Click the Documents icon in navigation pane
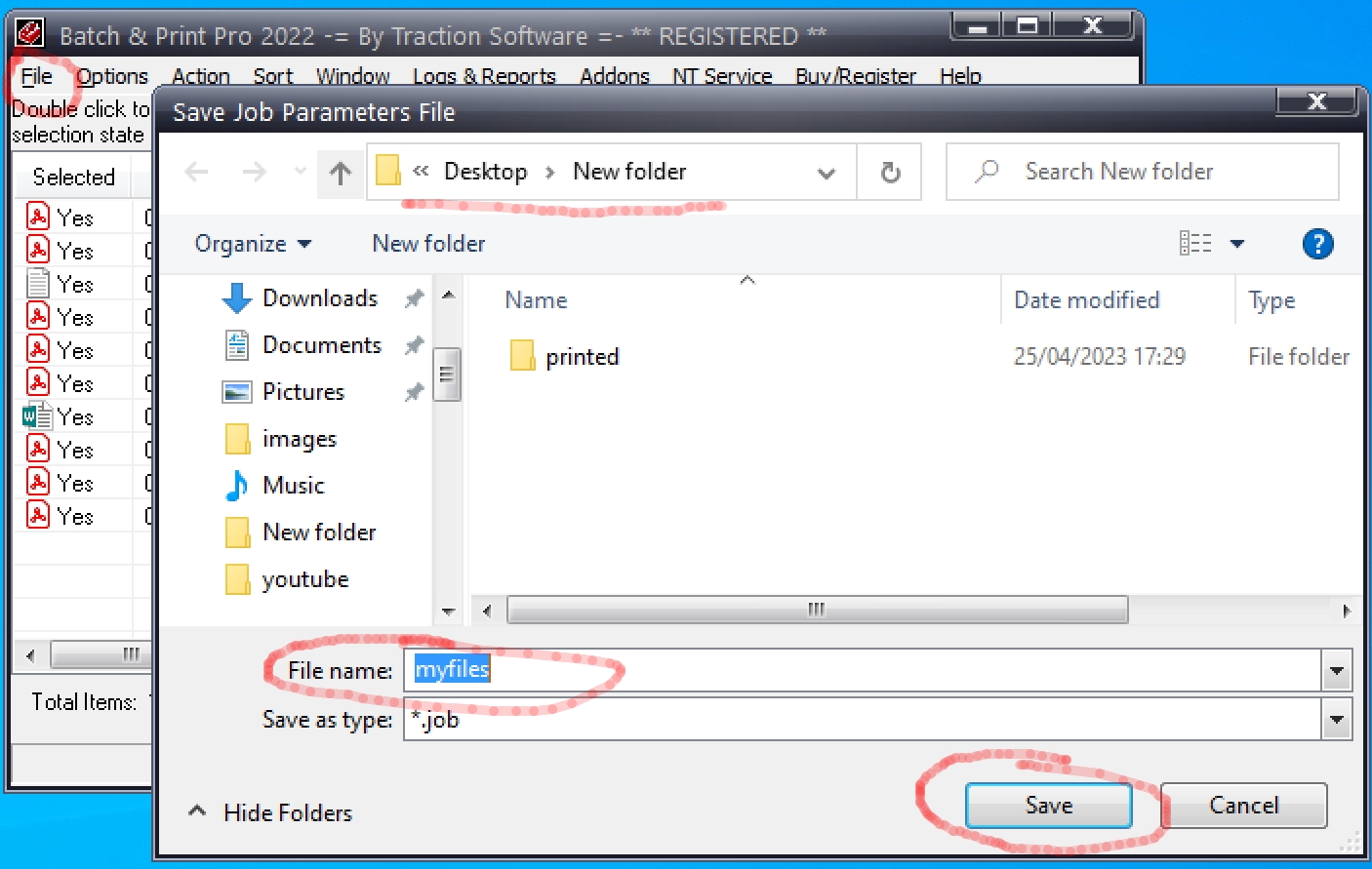This screenshot has height=869, width=1372. point(237,344)
